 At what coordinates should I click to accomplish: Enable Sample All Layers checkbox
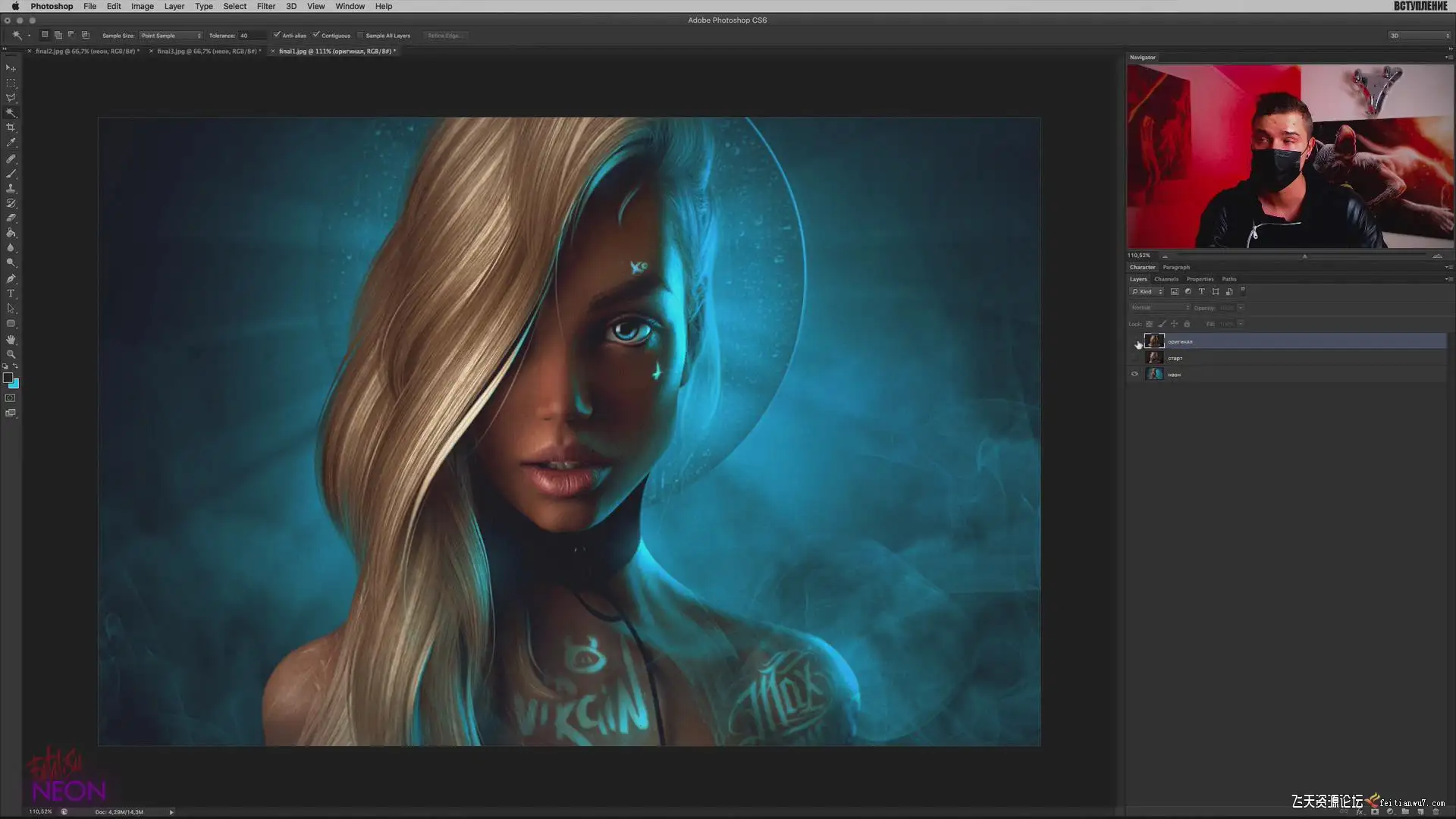(x=360, y=35)
